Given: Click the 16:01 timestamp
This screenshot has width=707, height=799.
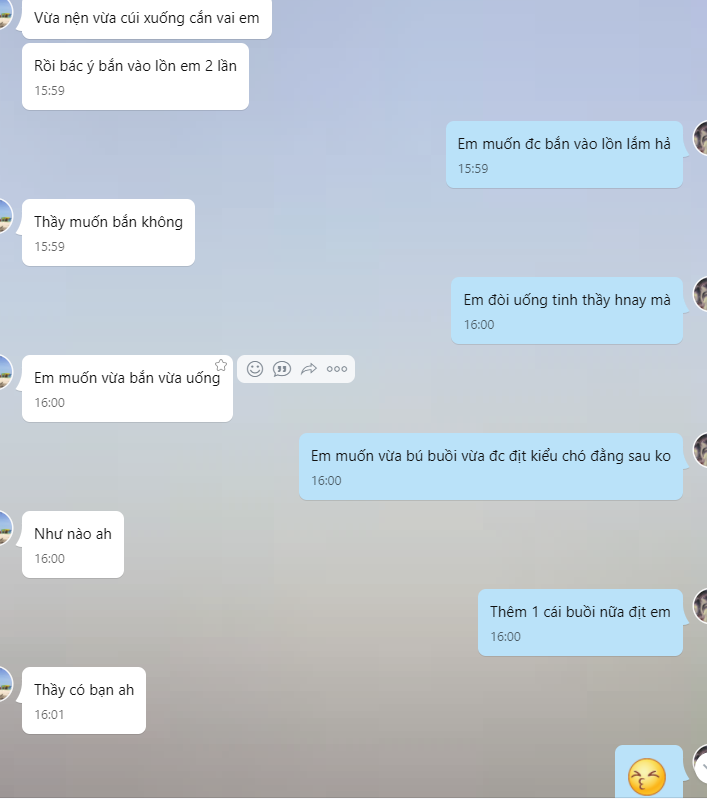Looking at the screenshot, I should 49,714.
